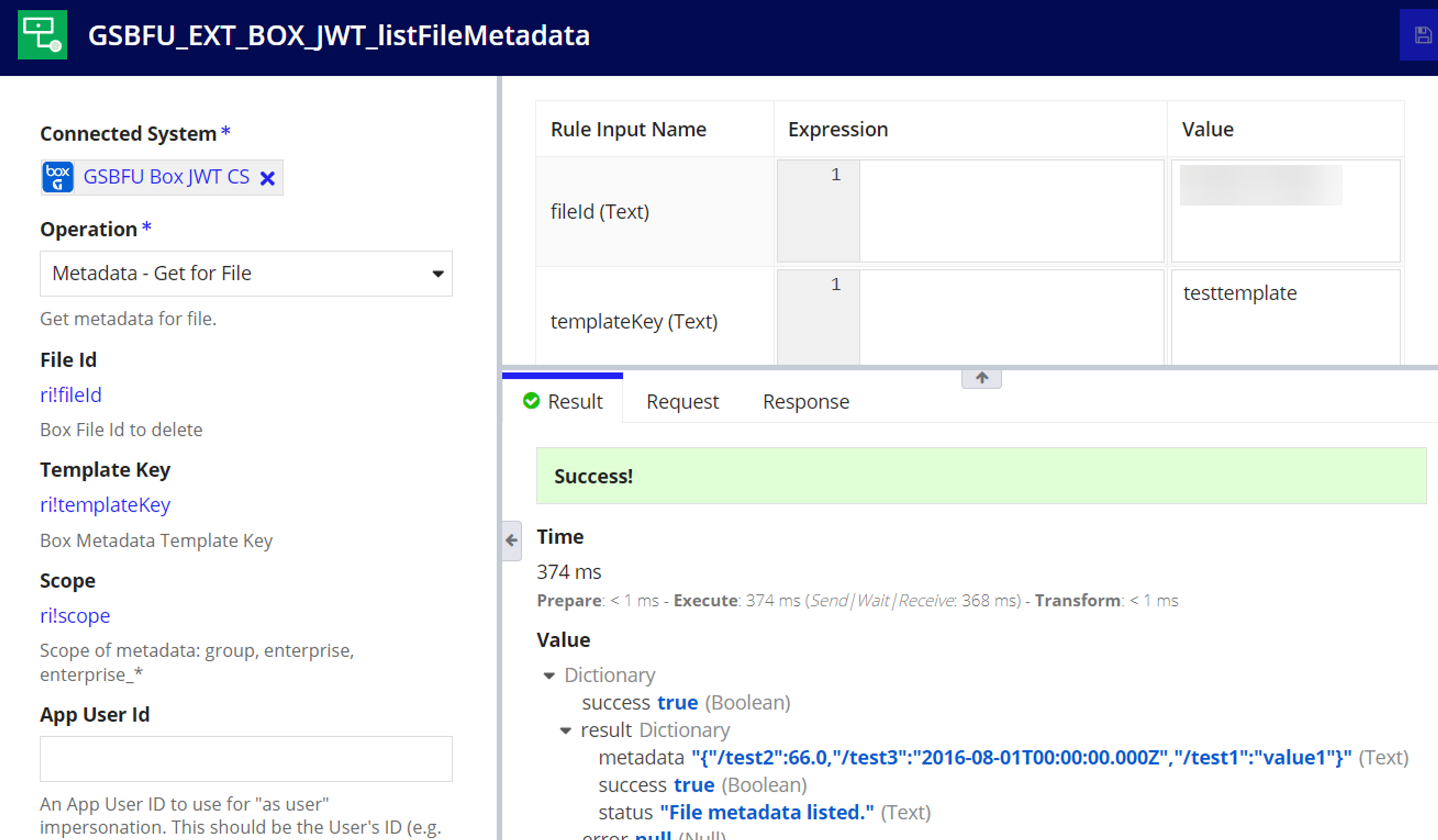Click the save icon in the header
Image resolution: width=1438 pixels, height=840 pixels.
1423,35
